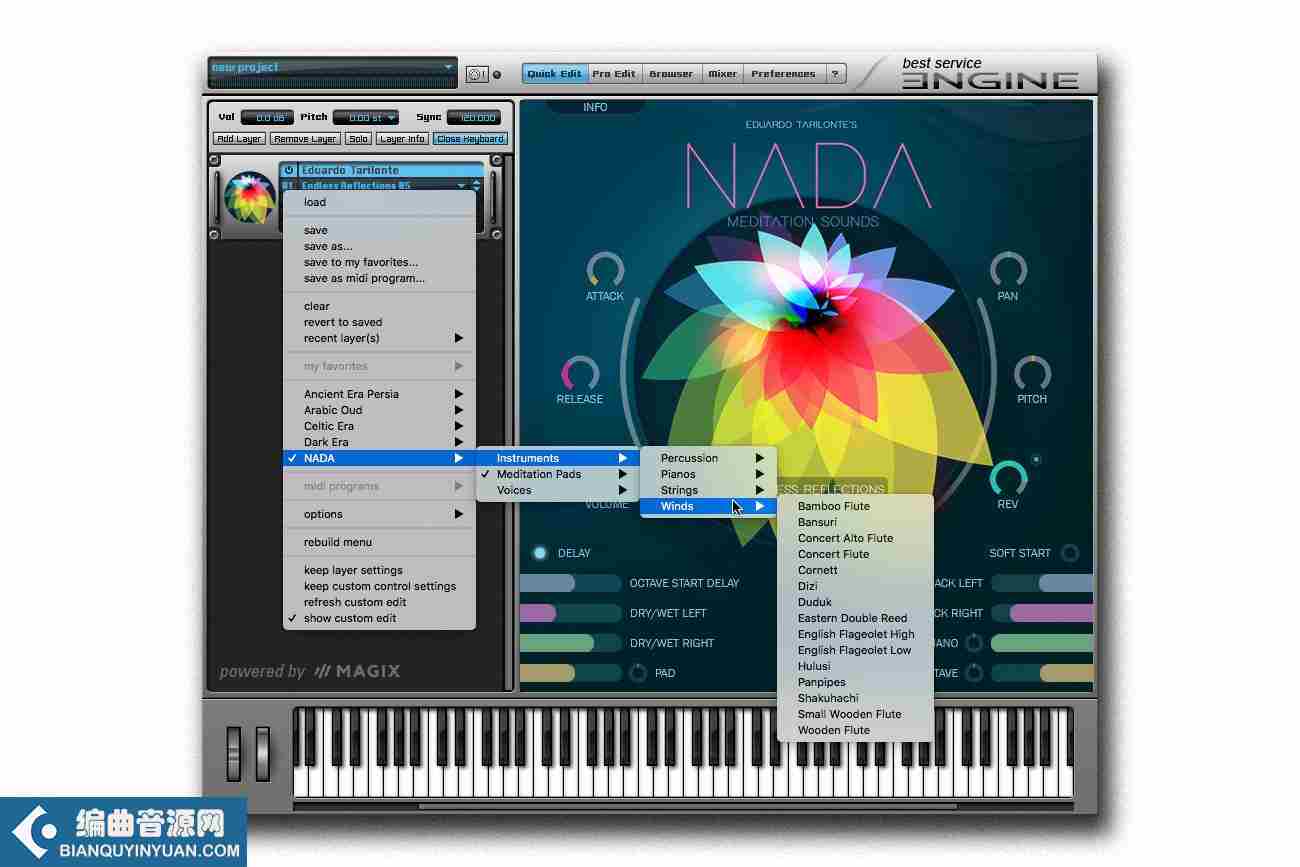The image size is (1300, 867).
Task: Select 'save to my favorites...'
Action: coord(379,262)
